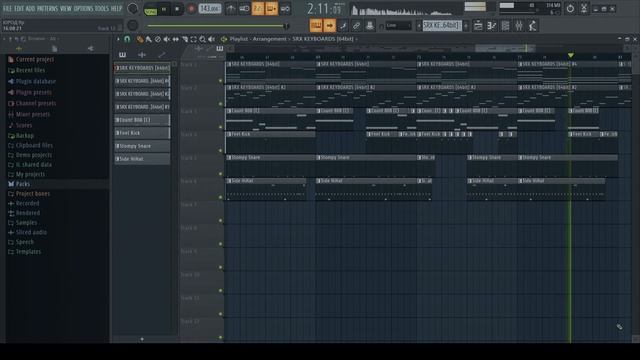
Task: Click the add pattern plus button
Action: 466,26
